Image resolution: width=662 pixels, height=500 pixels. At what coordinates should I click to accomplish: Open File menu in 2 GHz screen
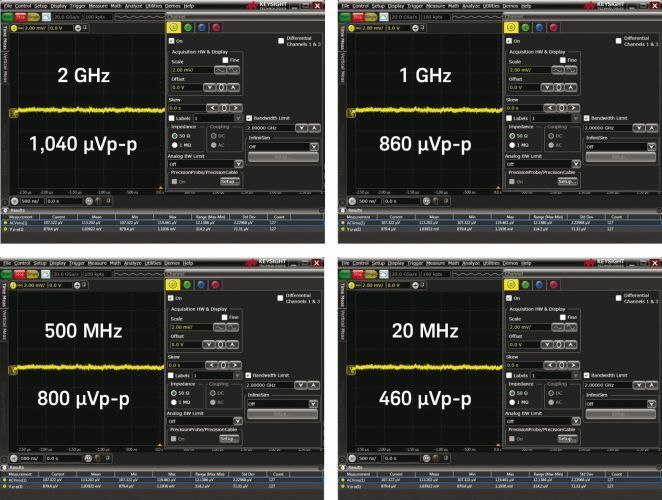(x=7, y=6)
